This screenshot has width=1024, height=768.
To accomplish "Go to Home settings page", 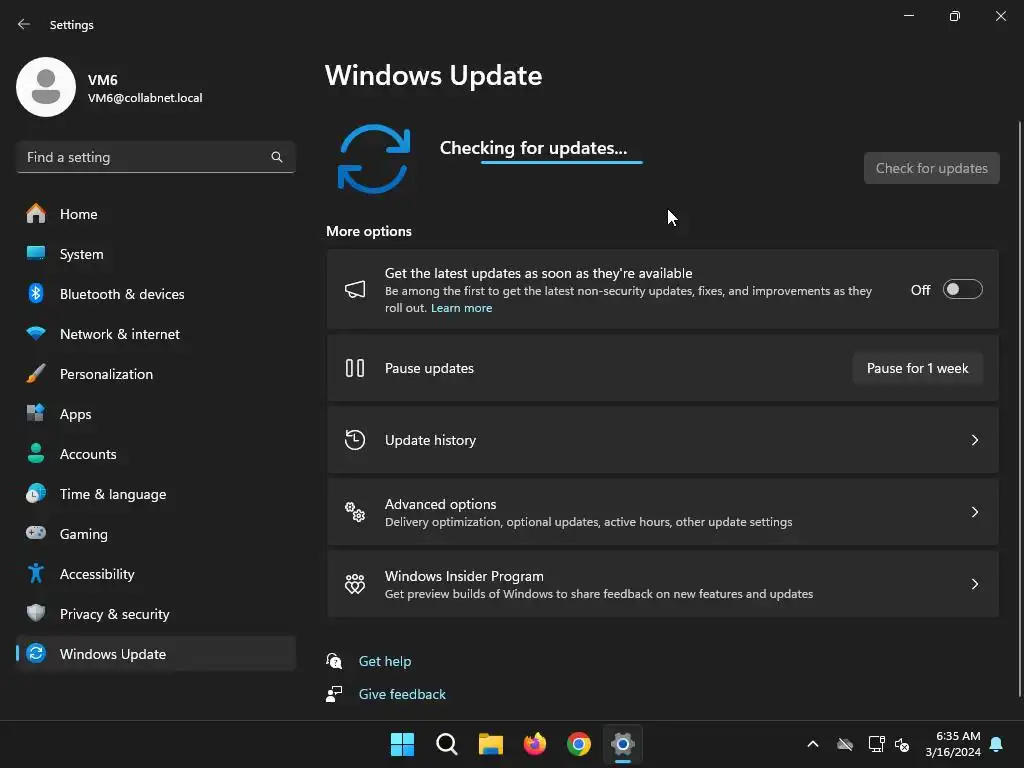I will pos(155,214).
